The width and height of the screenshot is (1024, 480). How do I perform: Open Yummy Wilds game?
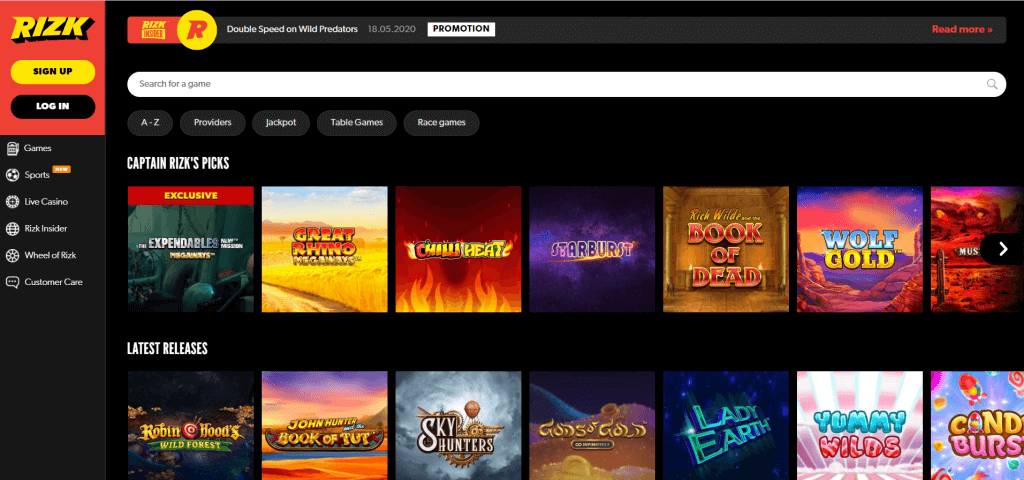click(860, 426)
